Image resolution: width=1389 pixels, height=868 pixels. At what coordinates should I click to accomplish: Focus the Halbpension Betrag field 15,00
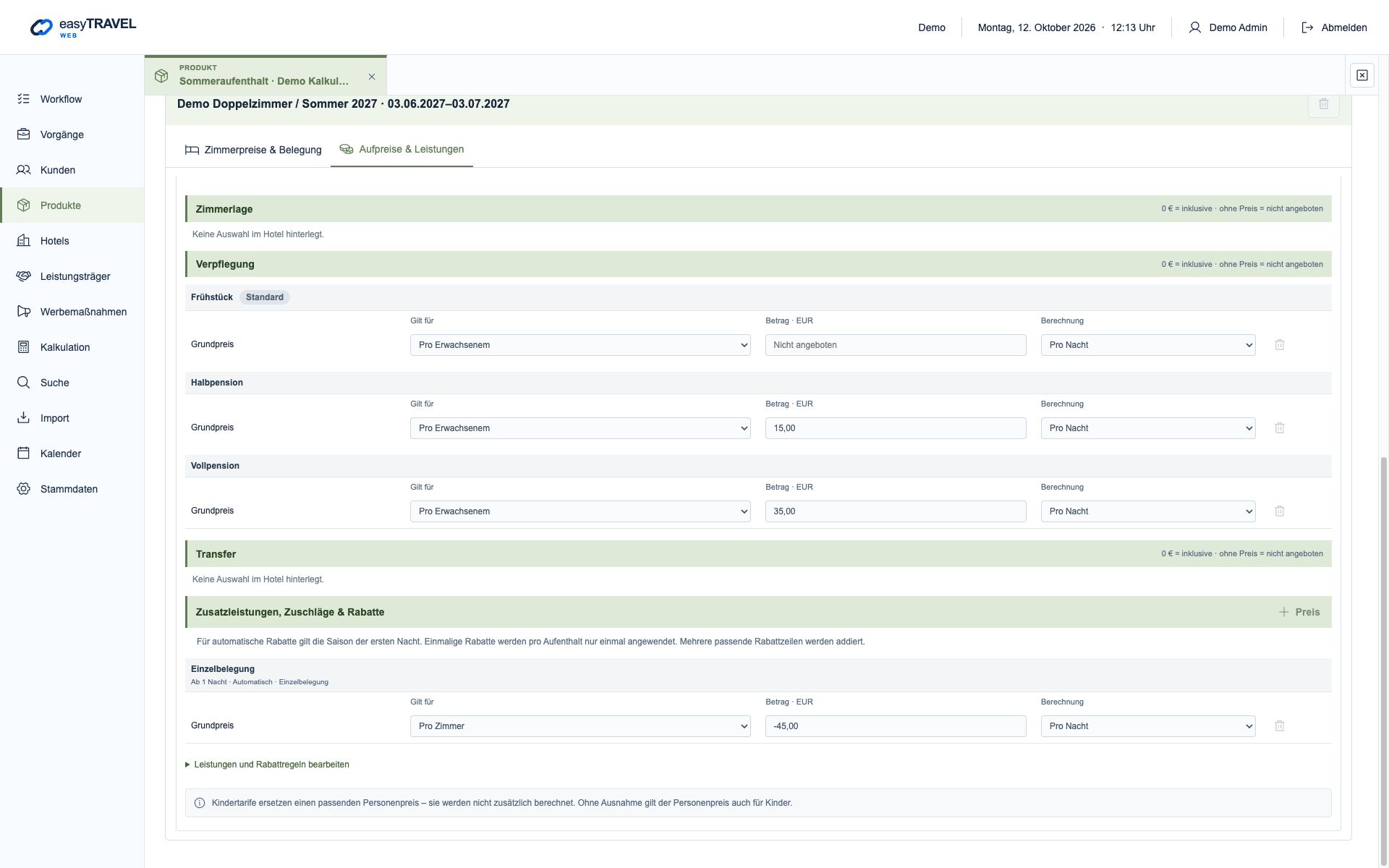coord(896,428)
